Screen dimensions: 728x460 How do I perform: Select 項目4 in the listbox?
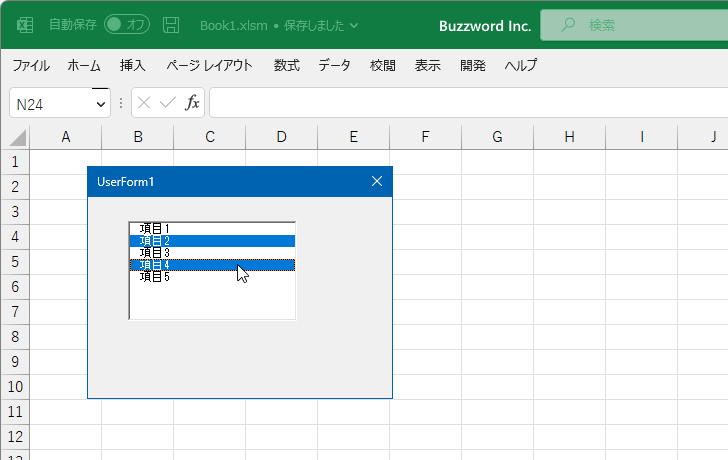click(212, 265)
